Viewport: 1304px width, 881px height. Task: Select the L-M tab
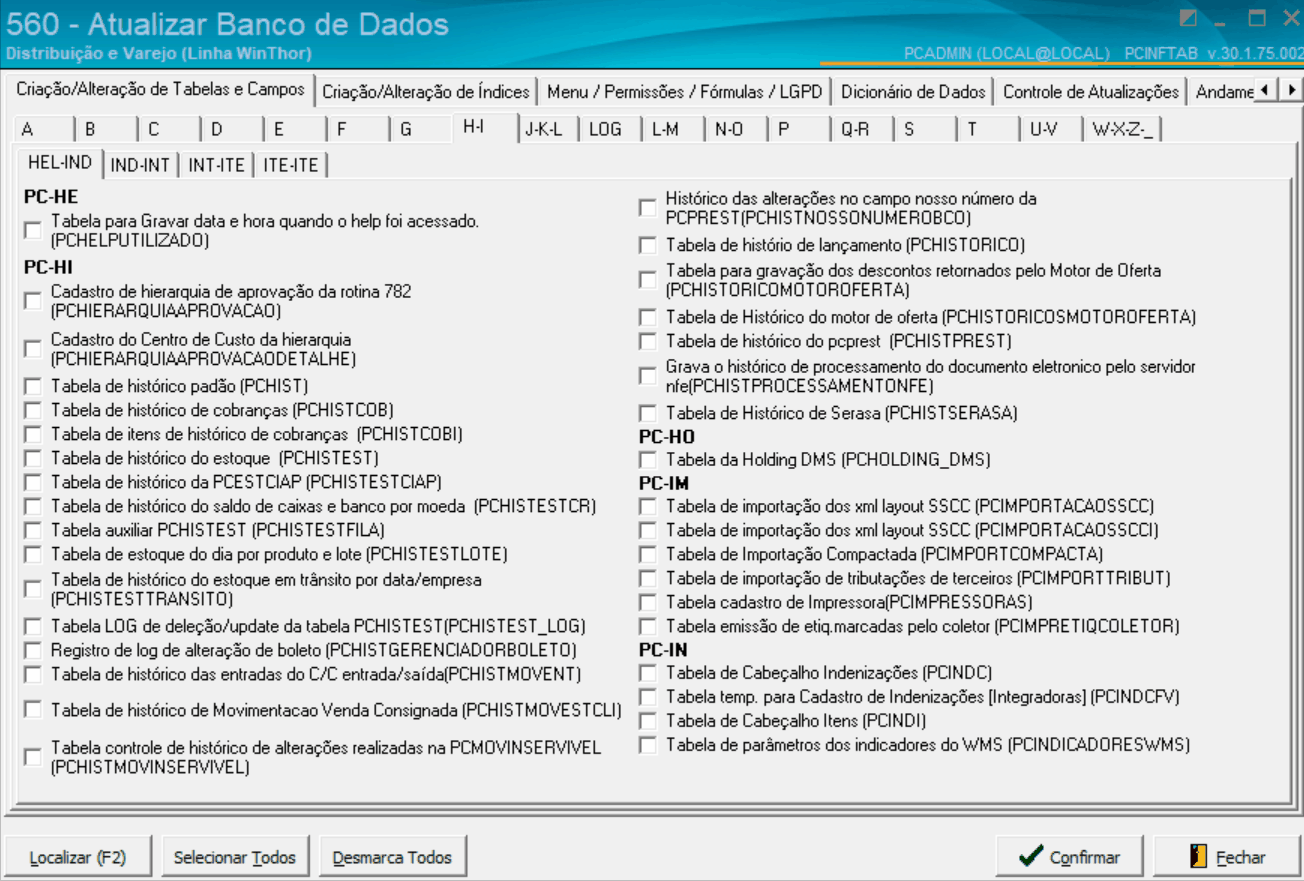(x=674, y=129)
